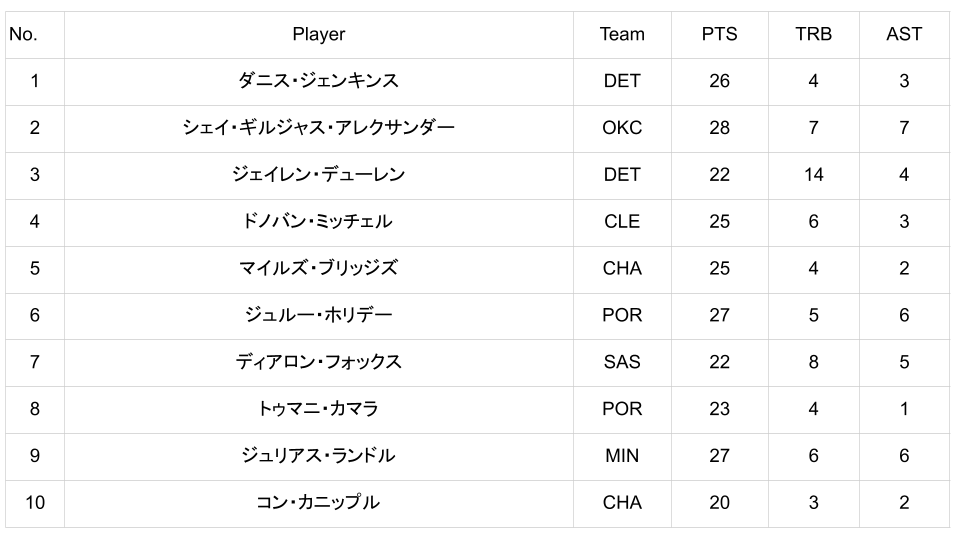The width and height of the screenshot is (960, 540).
Task: Click the Team column header
Action: click(622, 34)
